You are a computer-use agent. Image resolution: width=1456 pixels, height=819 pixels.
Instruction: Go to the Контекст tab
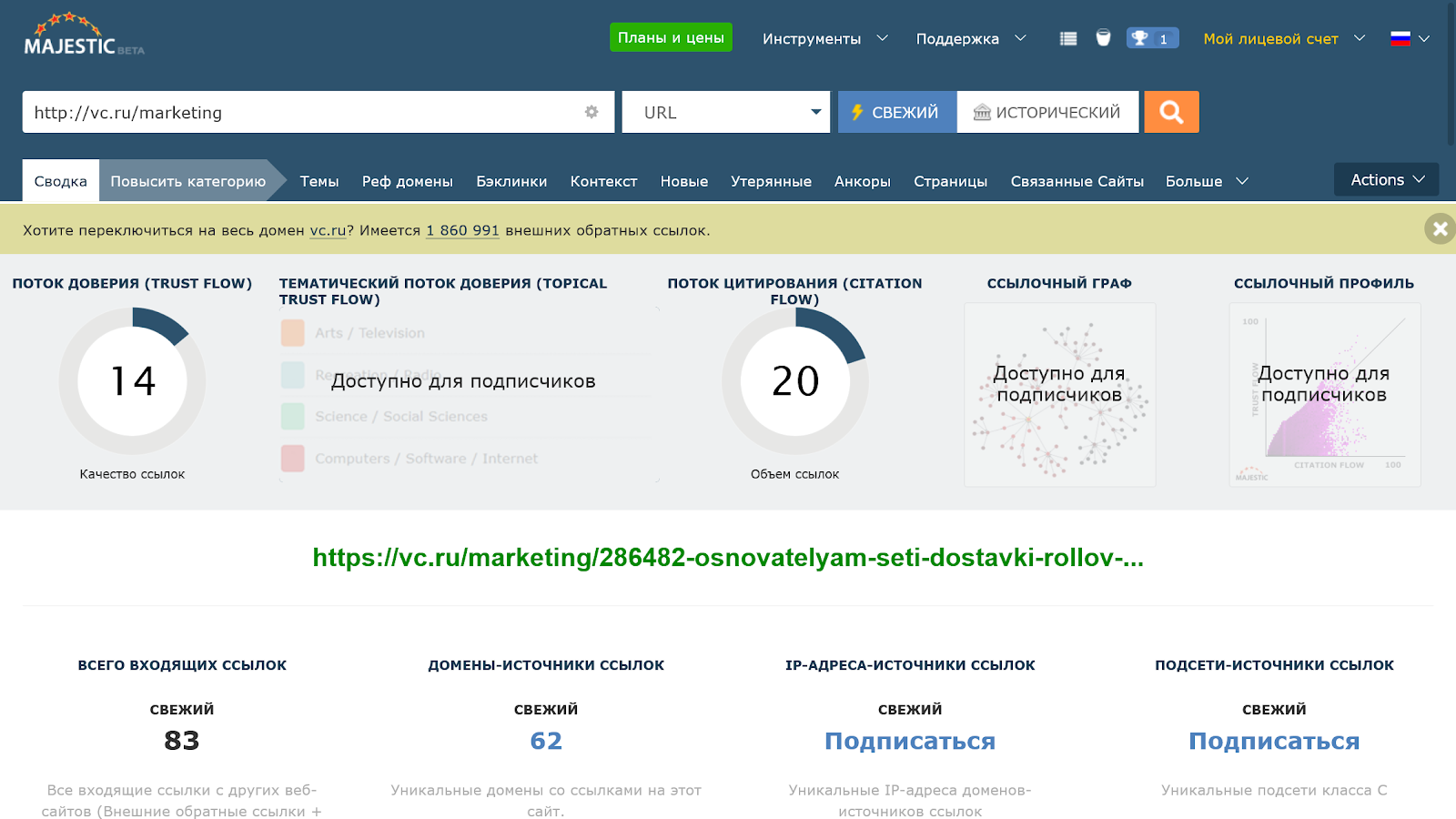pyautogui.click(x=603, y=181)
